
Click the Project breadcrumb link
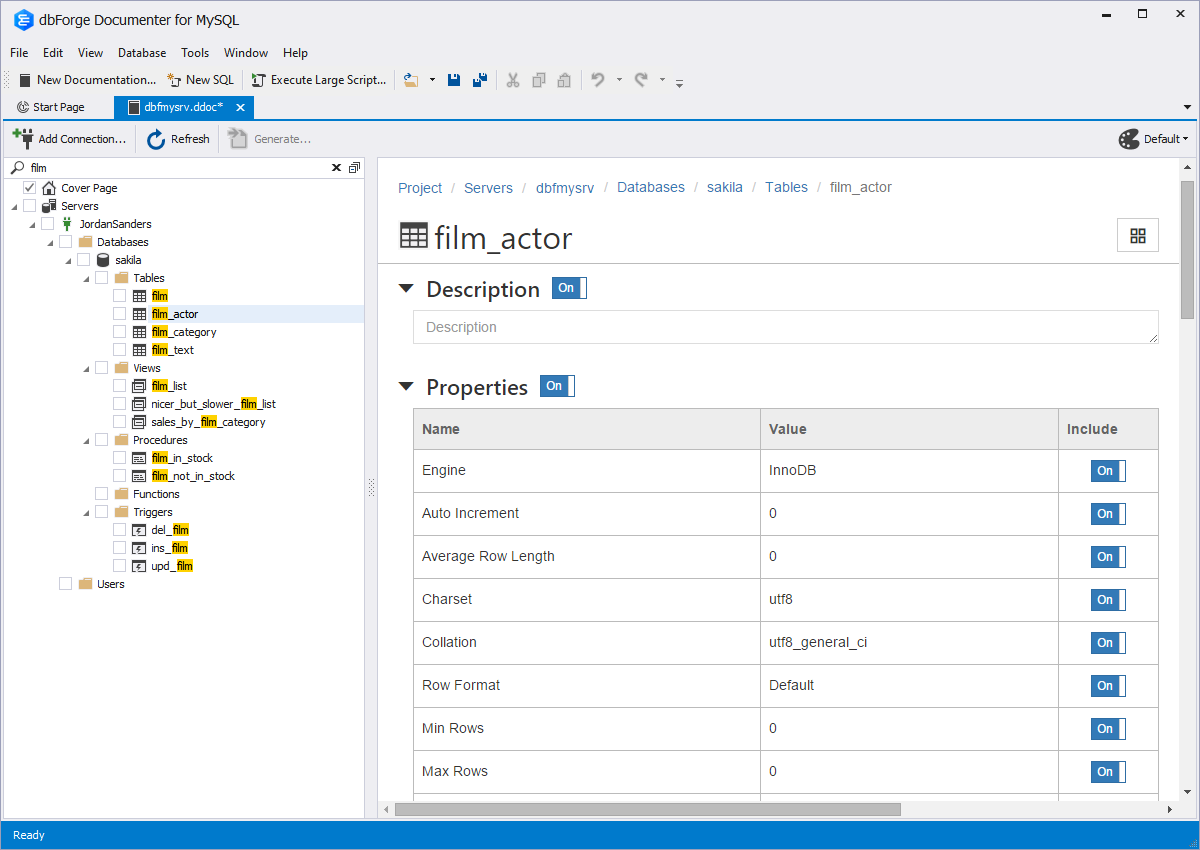pos(420,187)
